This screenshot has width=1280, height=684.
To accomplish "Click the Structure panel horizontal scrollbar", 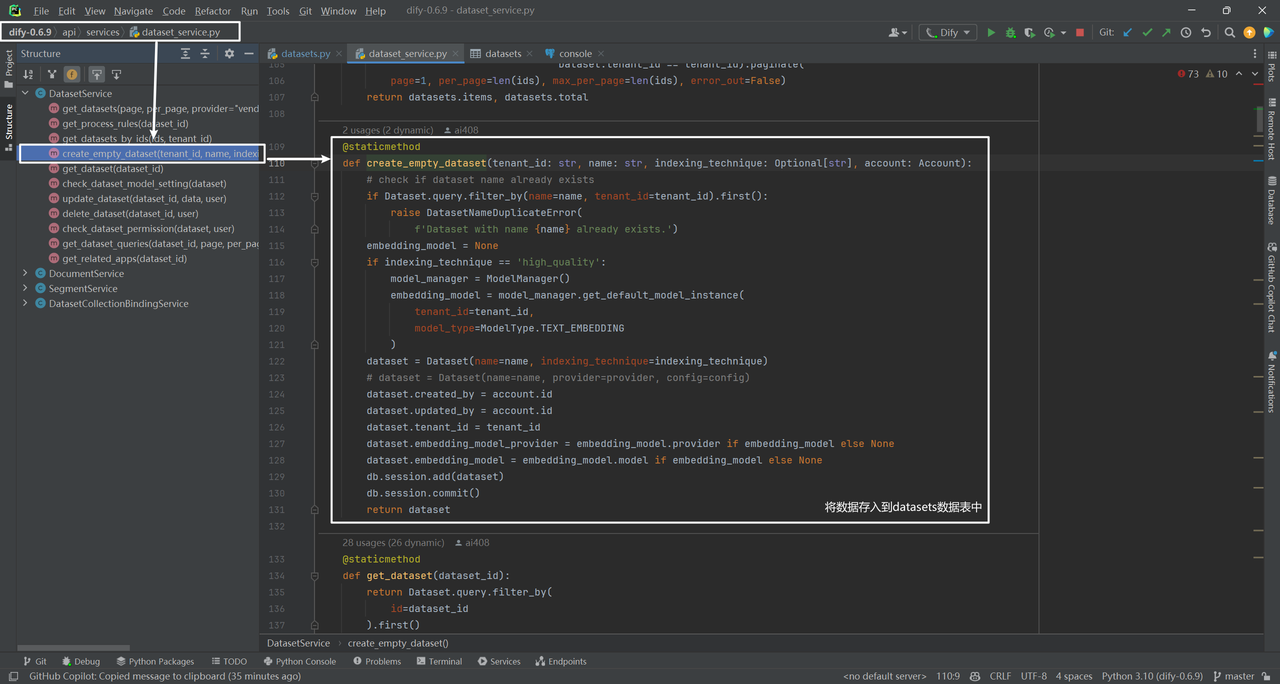I will (75, 647).
